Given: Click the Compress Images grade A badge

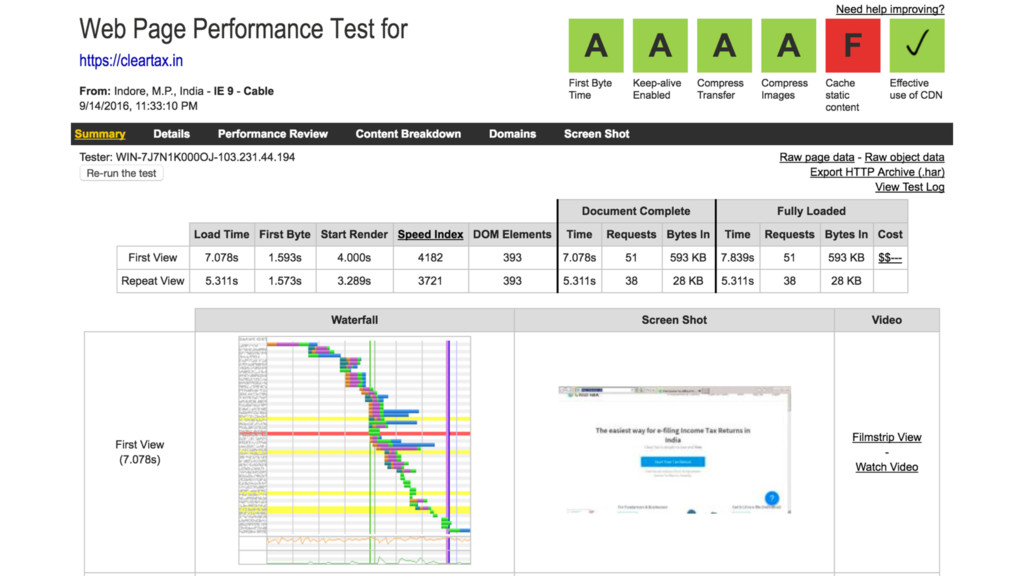Looking at the screenshot, I should [788, 45].
